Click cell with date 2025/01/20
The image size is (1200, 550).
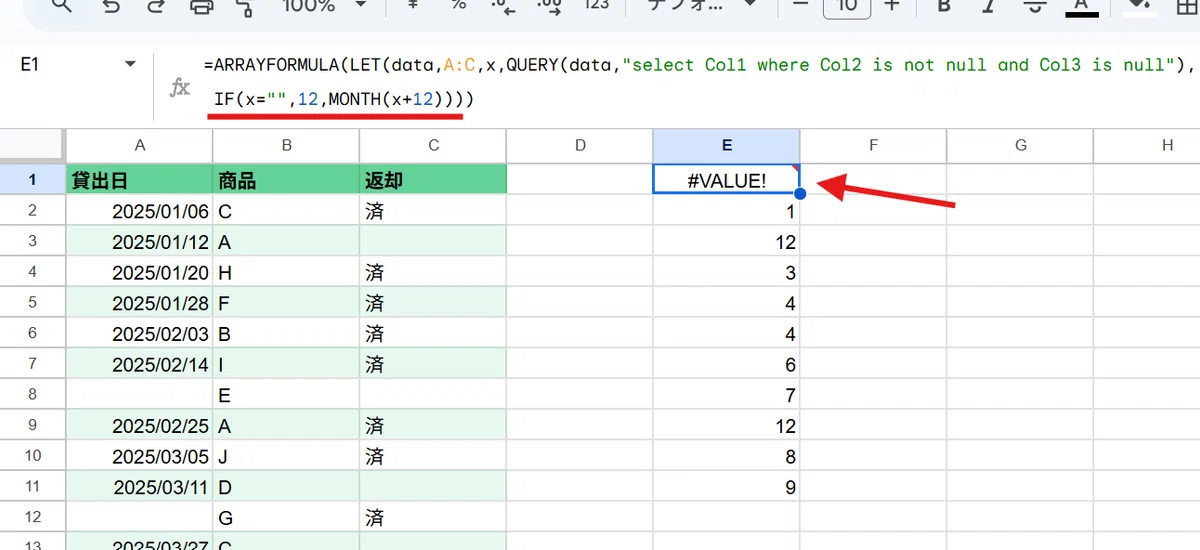point(140,272)
